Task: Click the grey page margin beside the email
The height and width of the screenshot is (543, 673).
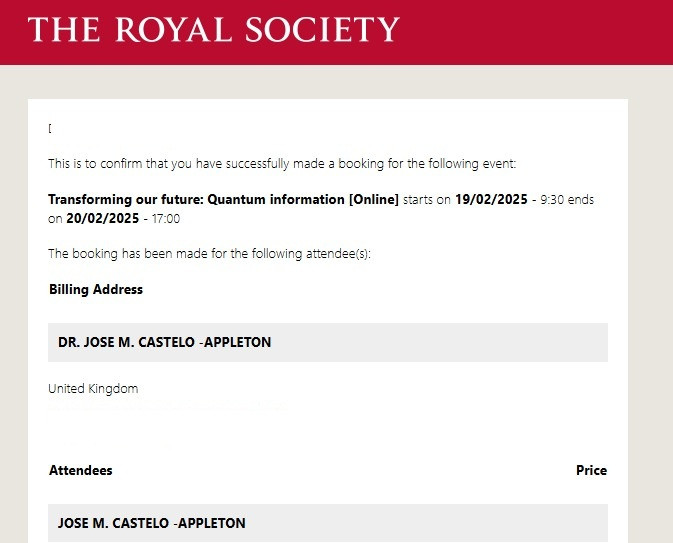Action: (x=650, y=300)
